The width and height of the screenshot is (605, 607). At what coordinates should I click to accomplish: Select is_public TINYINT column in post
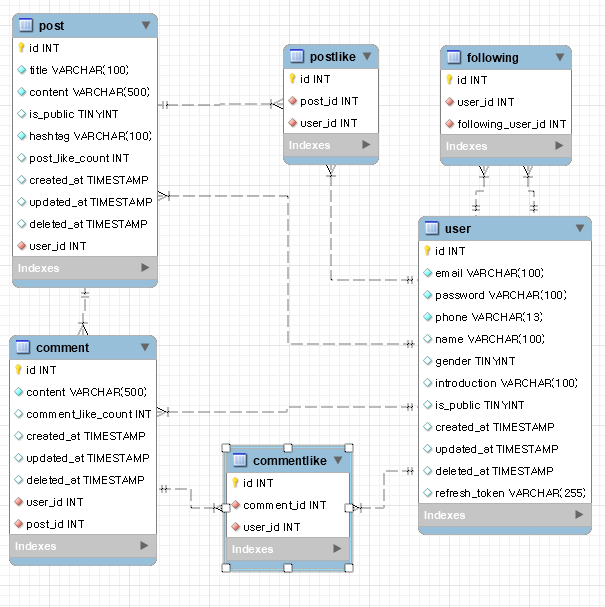[x=85, y=114]
